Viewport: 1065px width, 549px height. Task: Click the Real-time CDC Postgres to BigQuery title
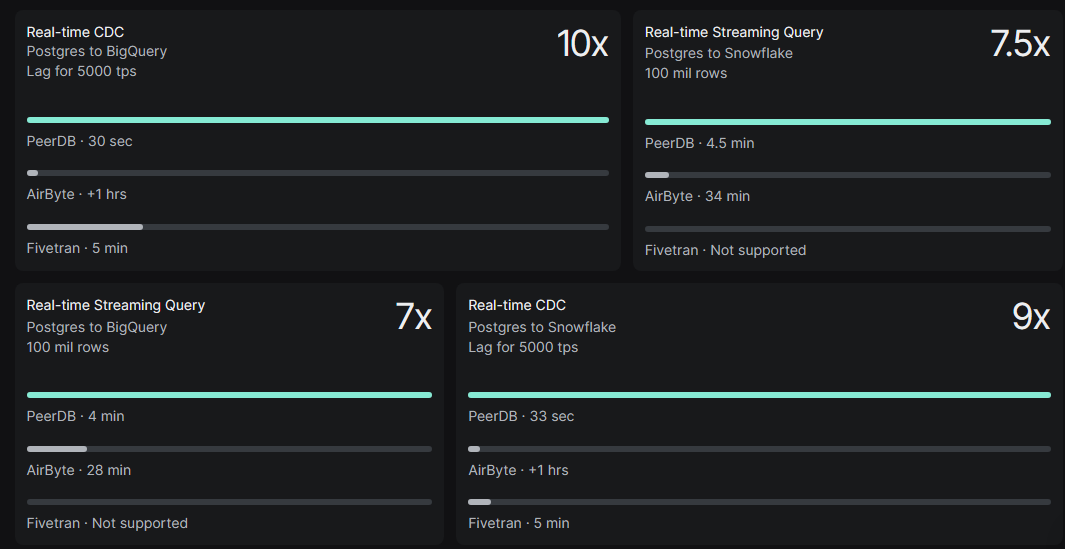(x=75, y=32)
